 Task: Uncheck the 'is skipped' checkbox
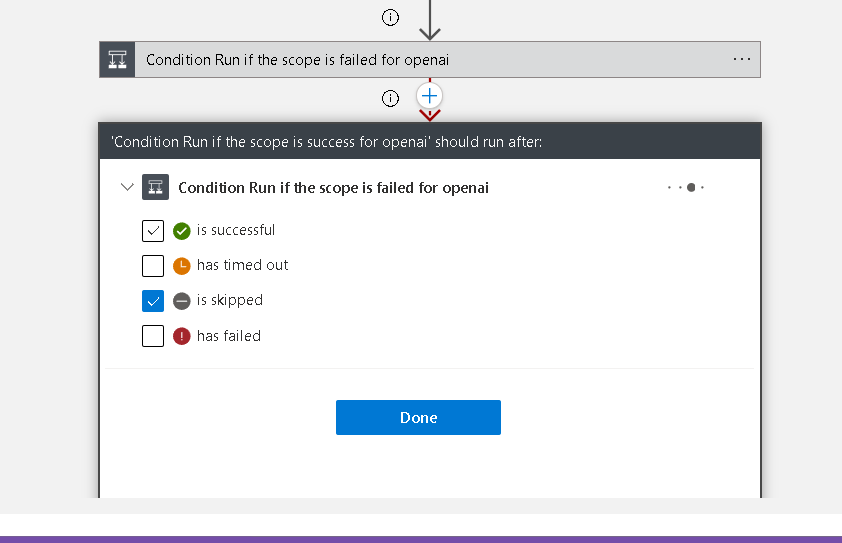153,301
